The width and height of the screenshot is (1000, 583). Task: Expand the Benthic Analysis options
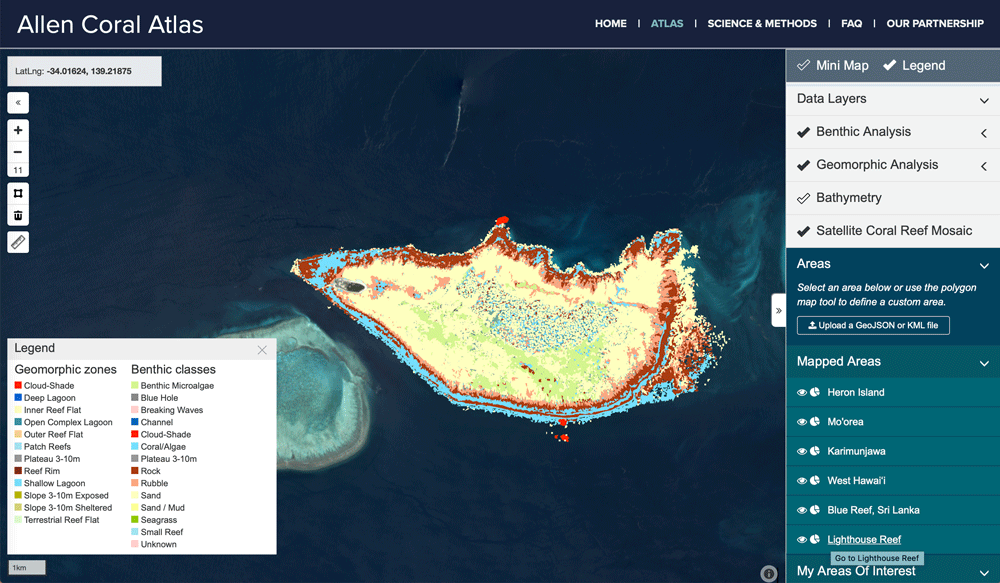984,133
